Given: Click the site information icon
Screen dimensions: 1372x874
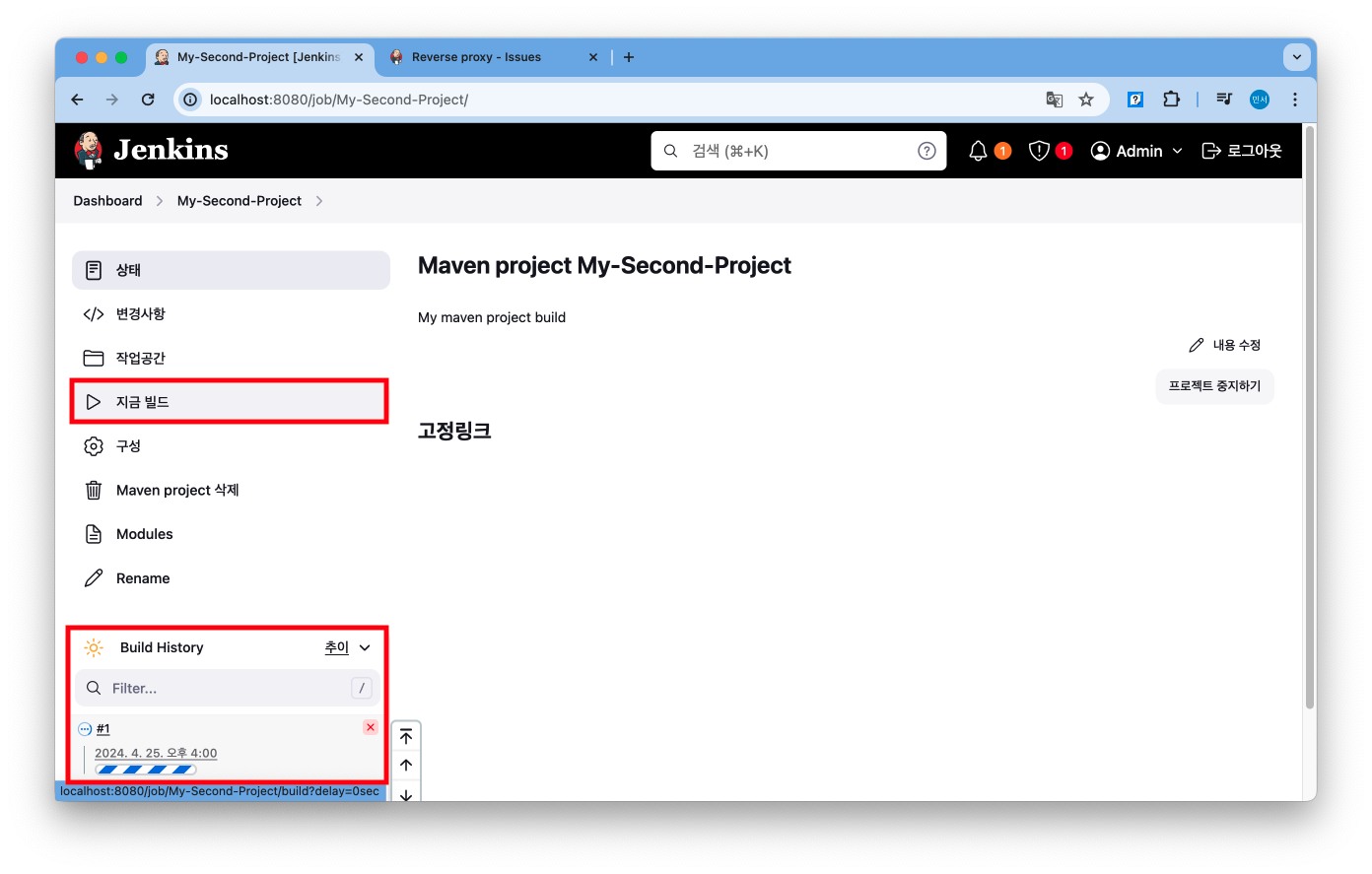Looking at the screenshot, I should click(x=190, y=100).
